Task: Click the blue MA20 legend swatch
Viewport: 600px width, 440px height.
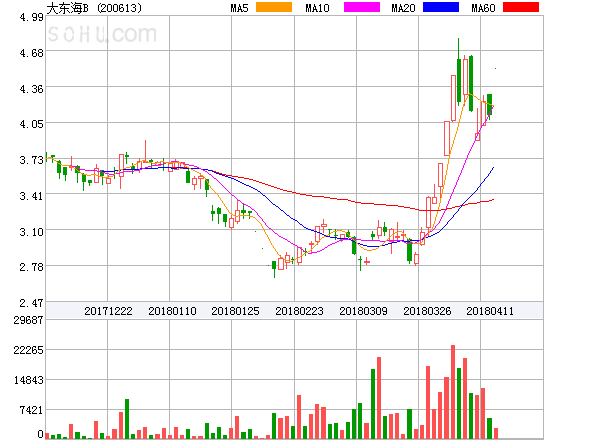Action: point(441,7)
